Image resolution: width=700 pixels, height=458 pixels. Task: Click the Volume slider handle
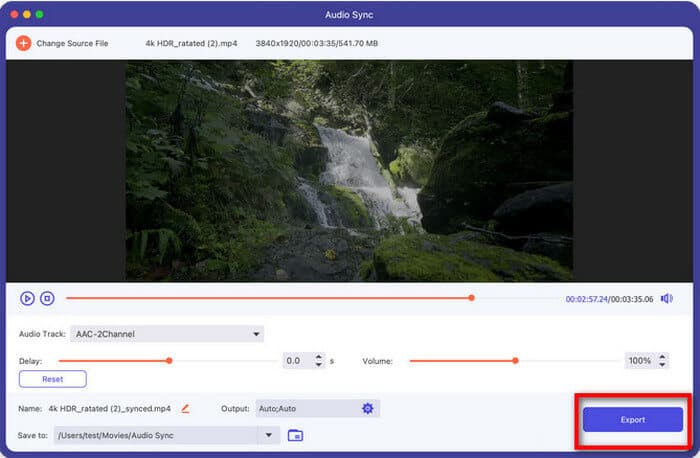[515, 360]
